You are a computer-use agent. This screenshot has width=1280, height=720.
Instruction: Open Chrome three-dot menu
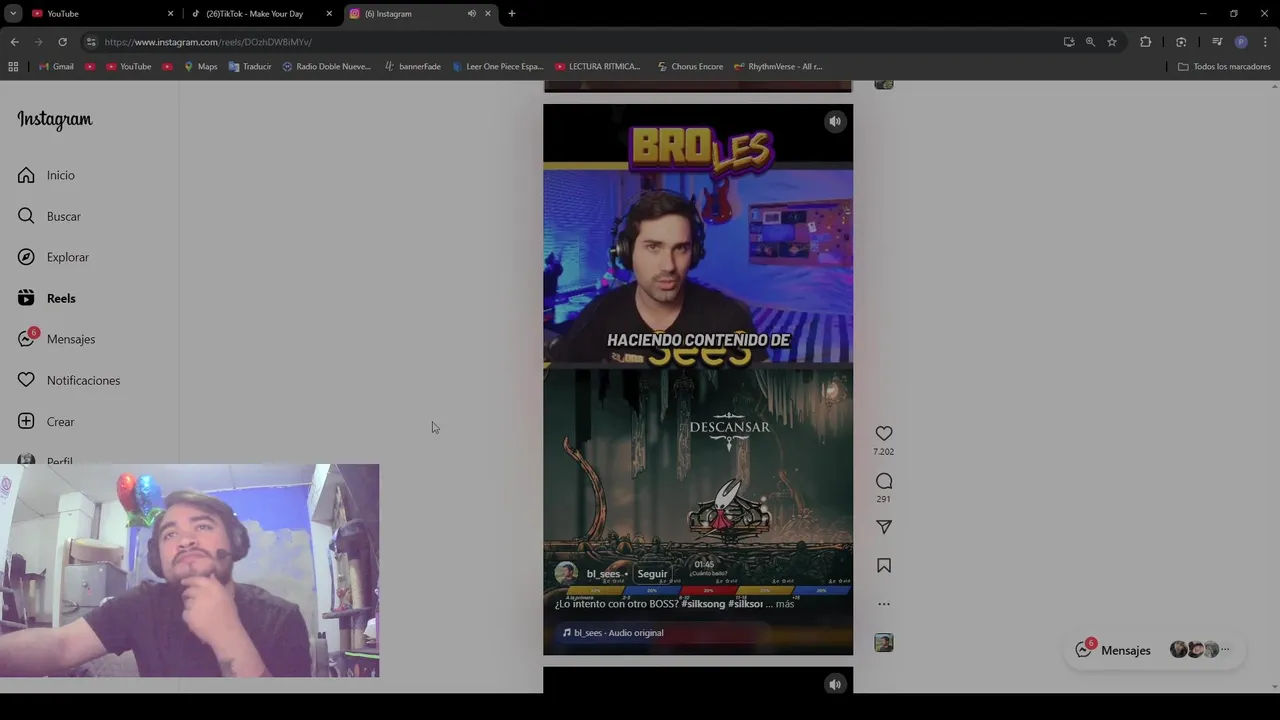pyautogui.click(x=1266, y=42)
